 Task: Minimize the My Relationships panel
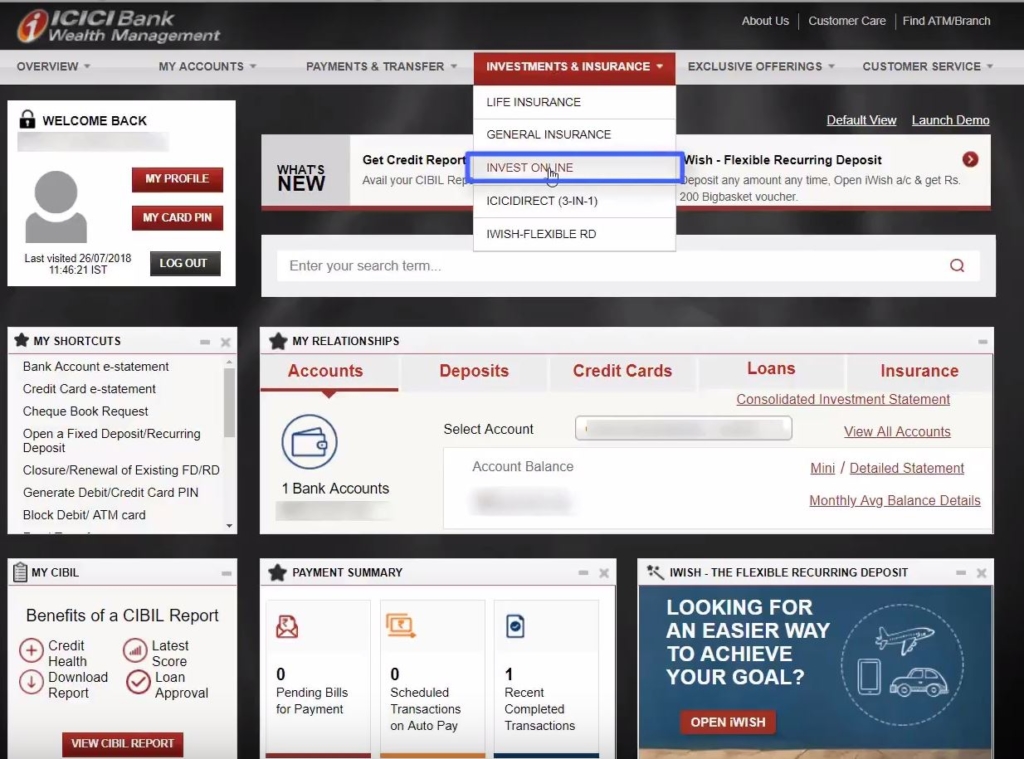(x=982, y=342)
